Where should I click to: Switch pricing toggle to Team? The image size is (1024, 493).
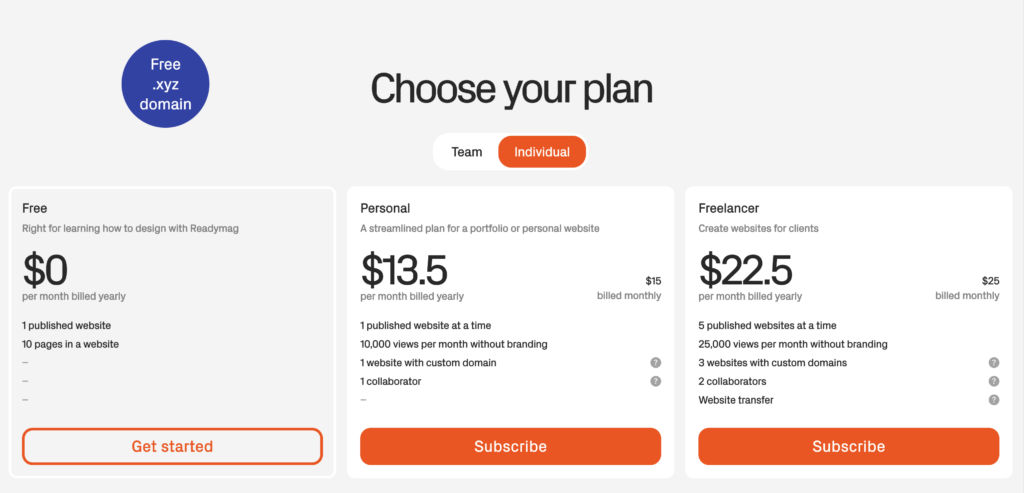click(467, 152)
